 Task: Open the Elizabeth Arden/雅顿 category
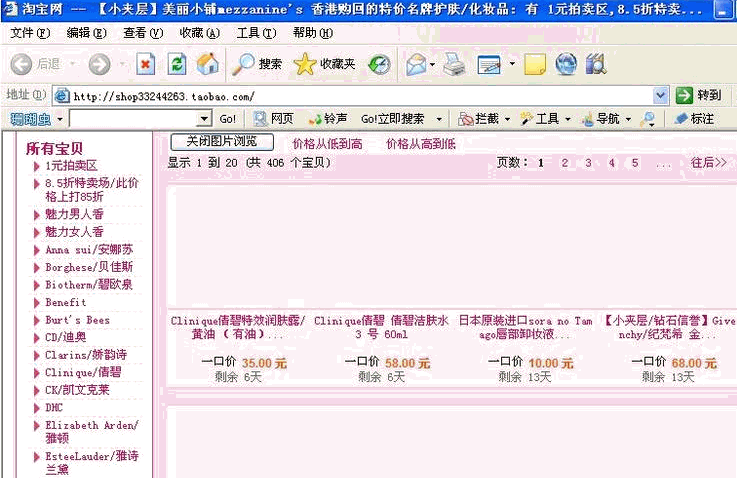click(92, 431)
